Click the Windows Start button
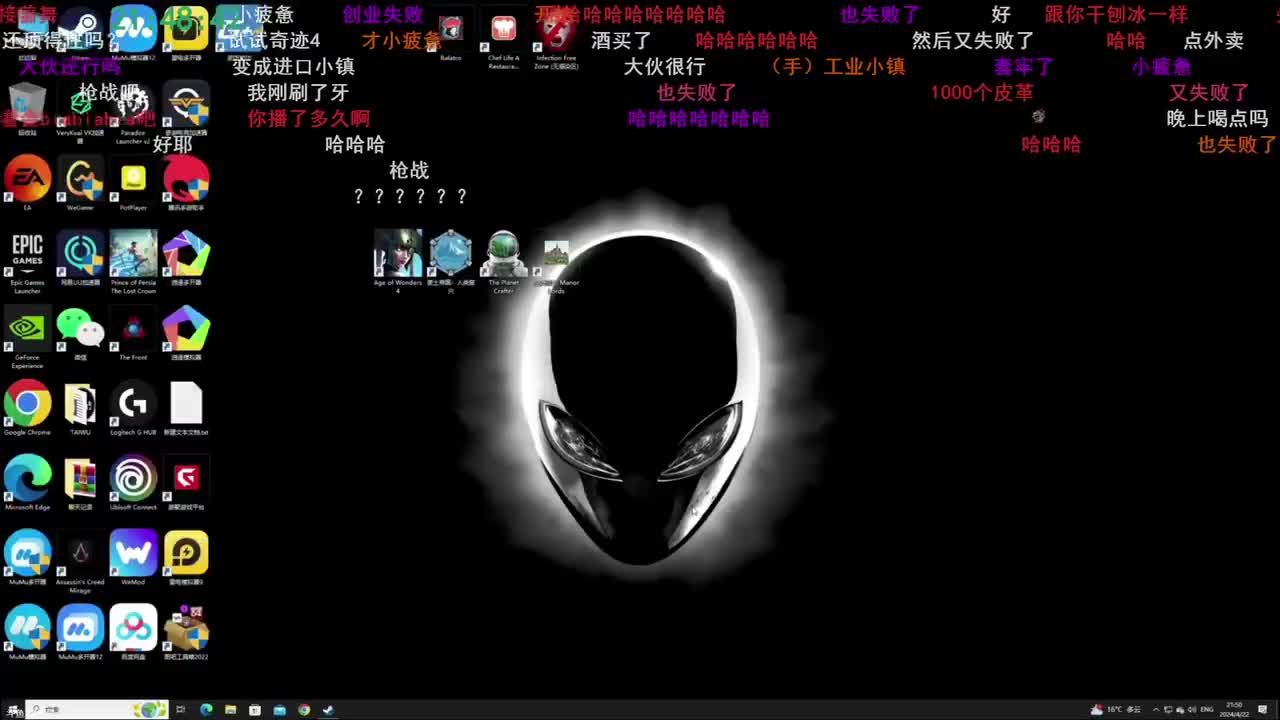The width and height of the screenshot is (1280, 720). [11, 710]
